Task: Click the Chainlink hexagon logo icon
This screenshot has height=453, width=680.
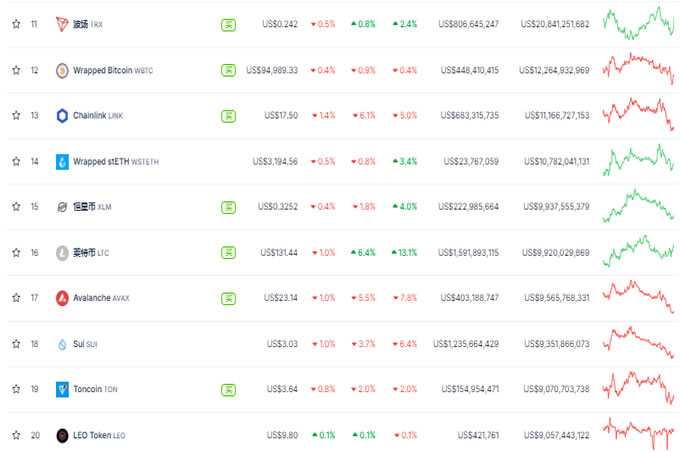Action: 62,115
